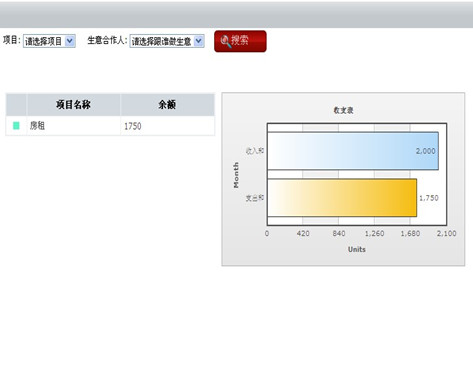Click the 收支表 chart title
473x372 pixels.
tap(343, 110)
